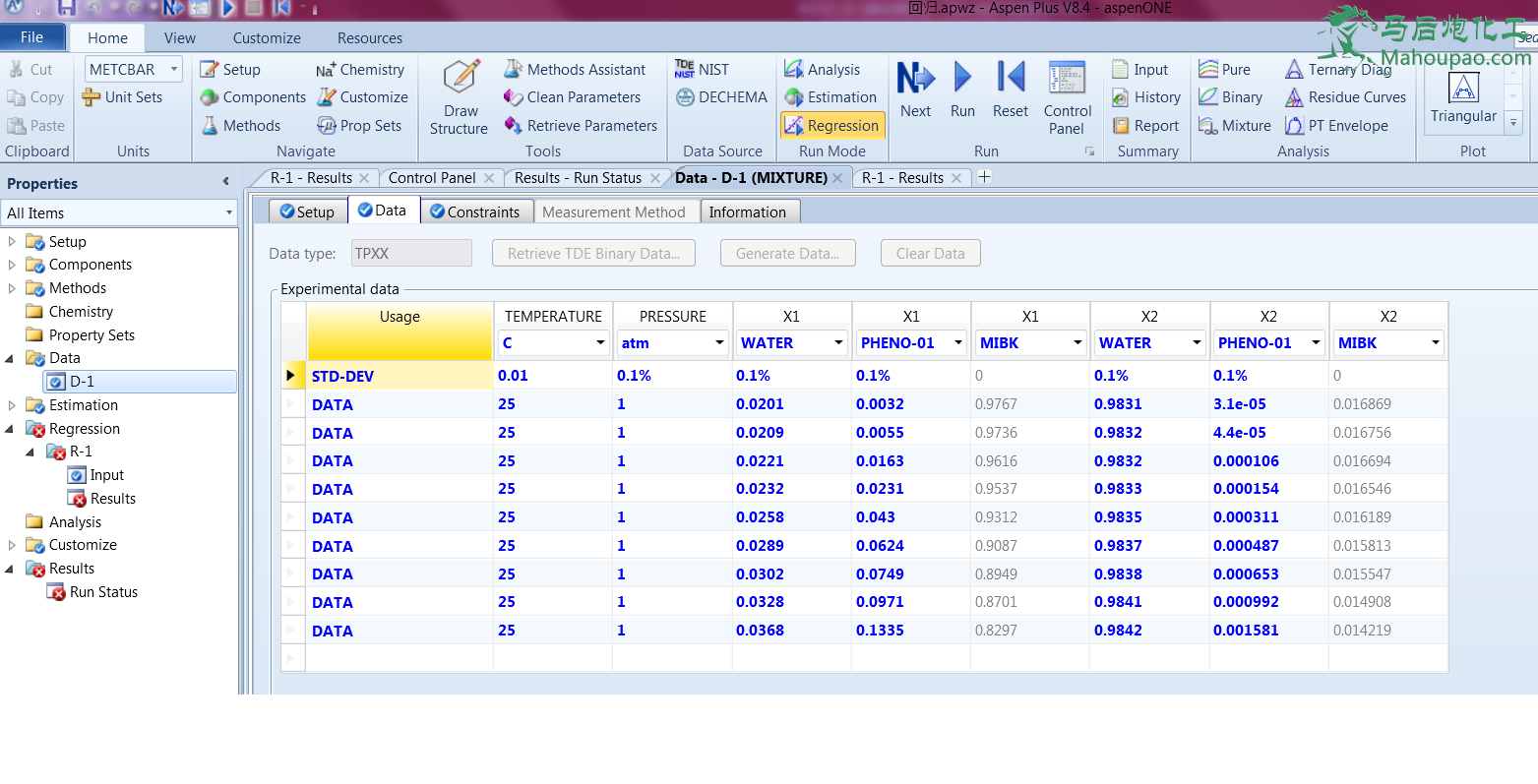
Task: Collapse the Regression tree node
Action: (10, 429)
